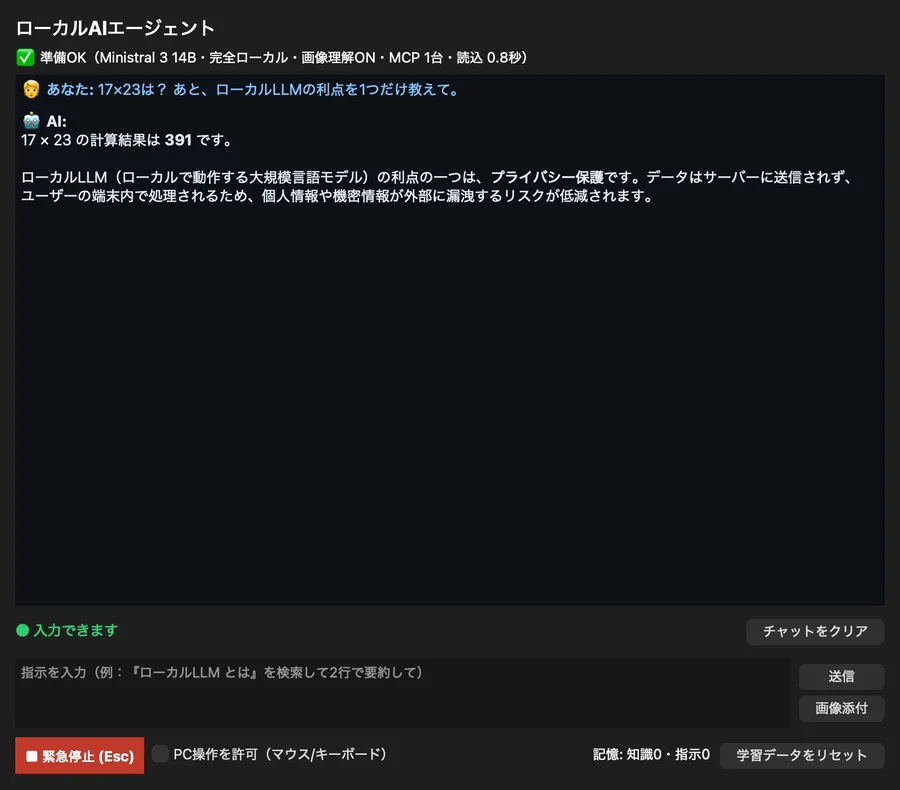Image resolution: width=900 pixels, height=790 pixels.
Task: Click the AI: speaker label
Action: 56,121
